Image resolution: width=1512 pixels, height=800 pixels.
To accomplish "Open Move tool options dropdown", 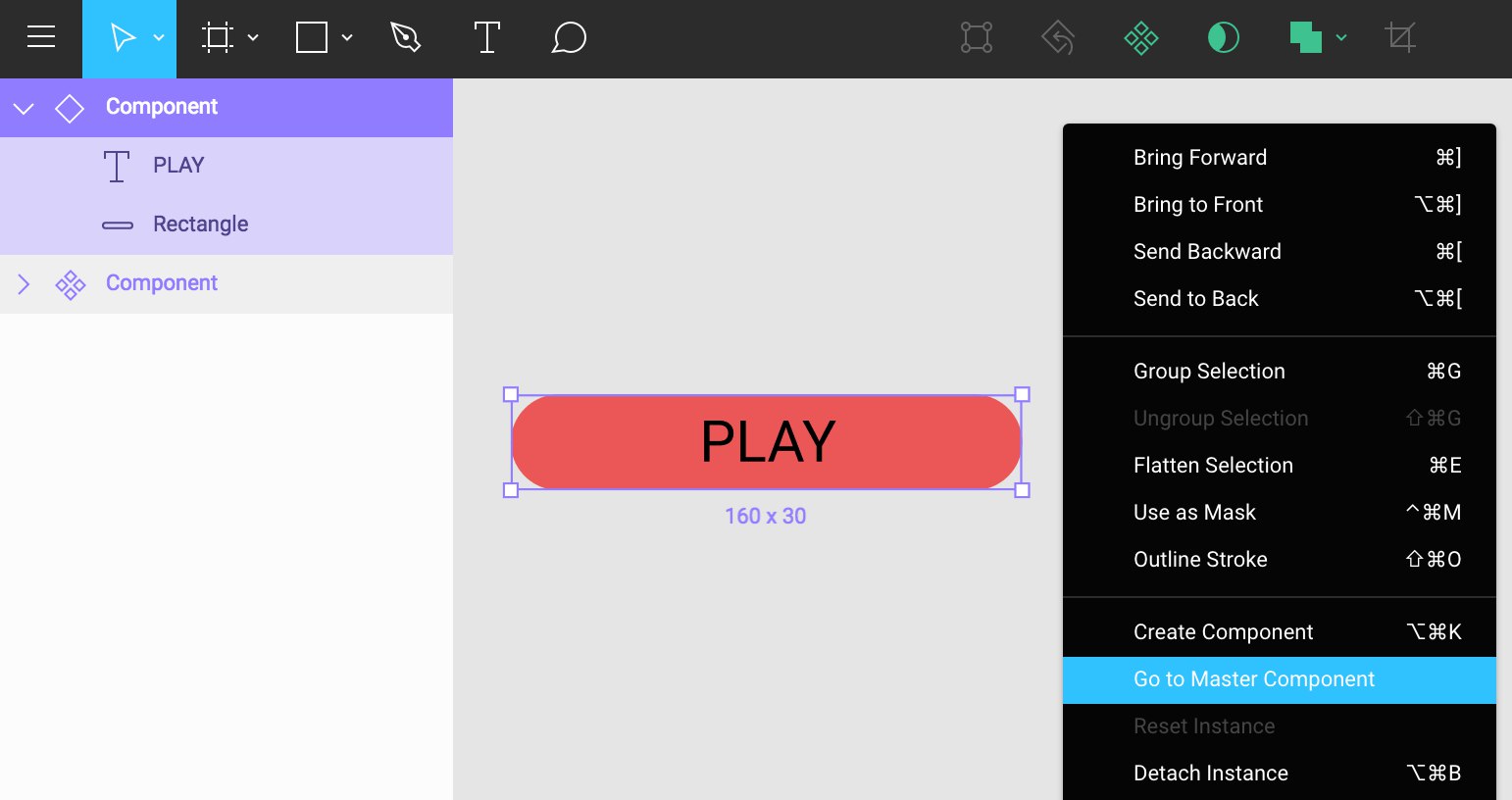I will point(159,38).
